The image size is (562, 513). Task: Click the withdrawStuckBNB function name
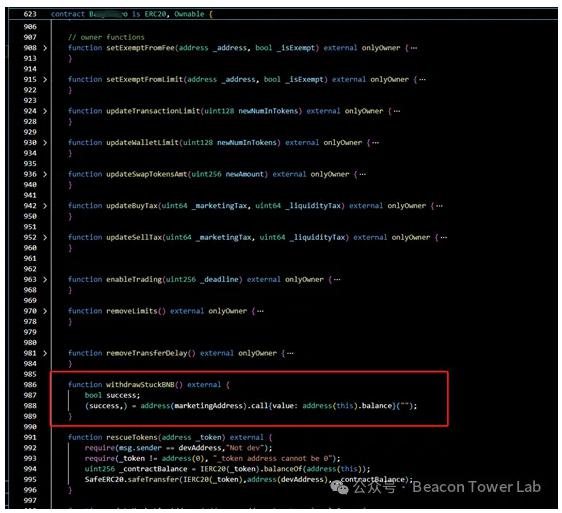point(140,385)
